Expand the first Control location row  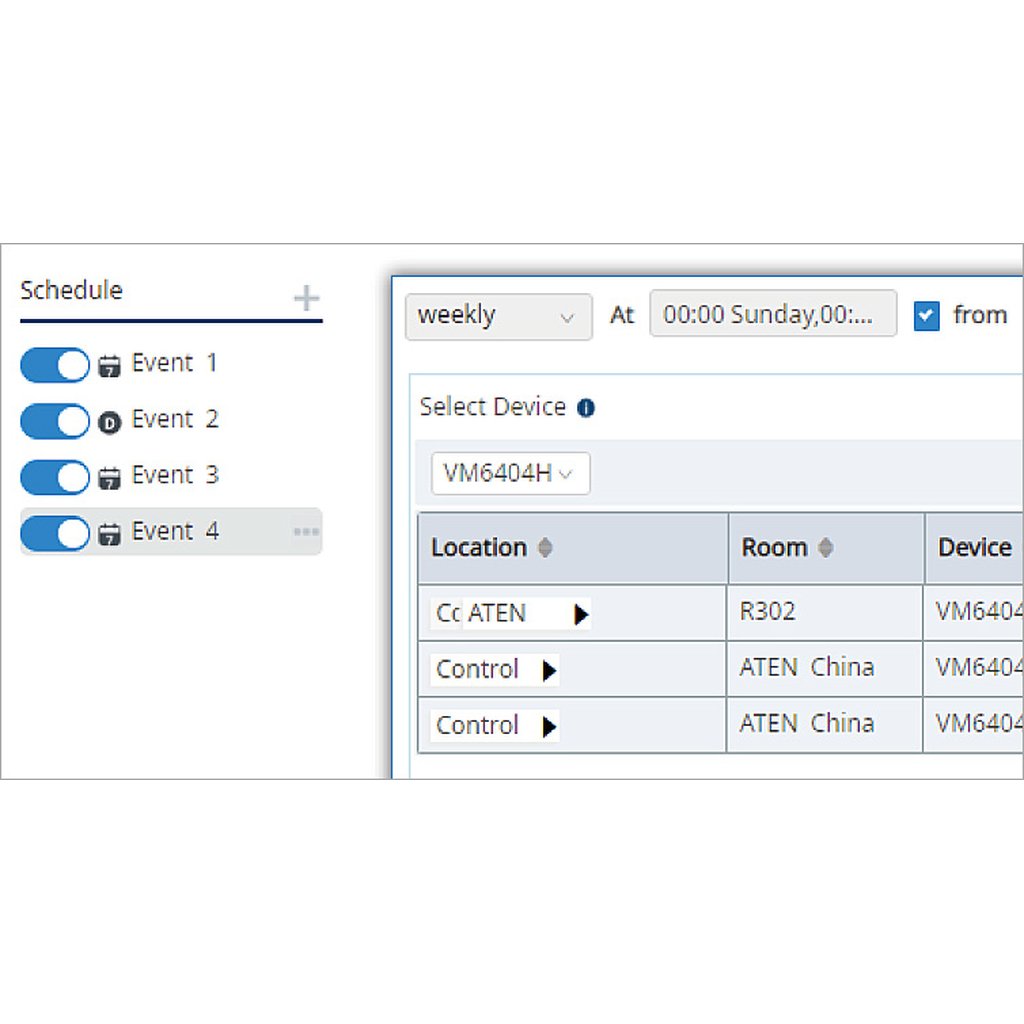549,670
